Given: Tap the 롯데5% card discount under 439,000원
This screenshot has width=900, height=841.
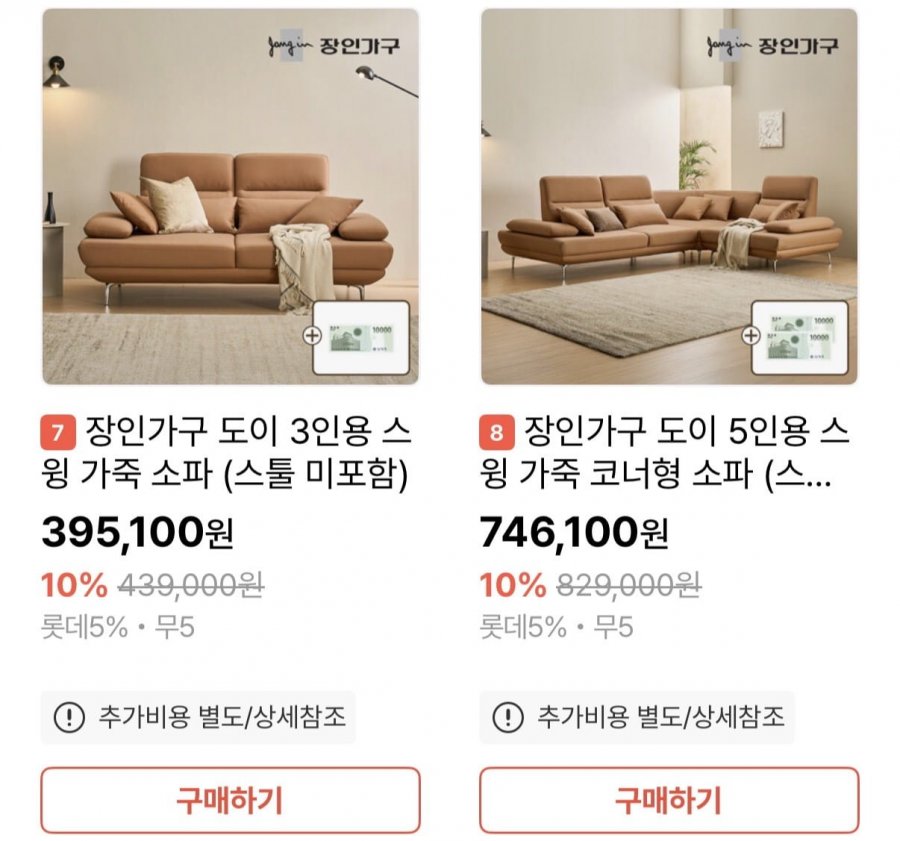Looking at the screenshot, I should tap(85, 628).
